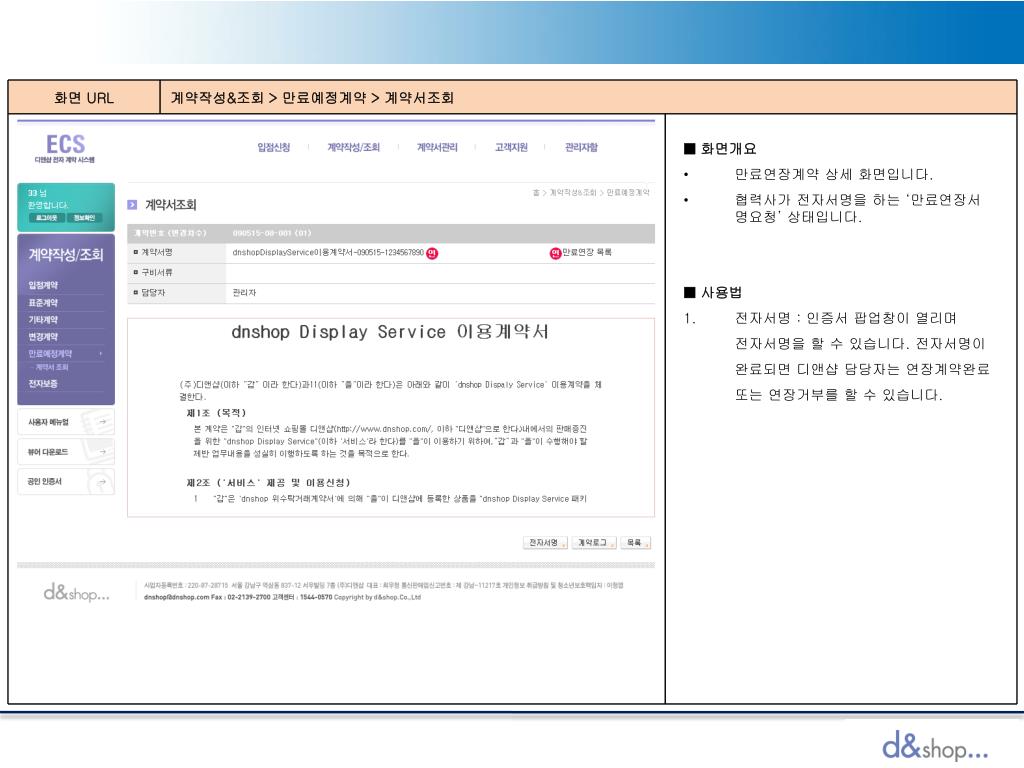
Task: Open the 사용자 메뉴얼 banner
Action: tap(66, 422)
